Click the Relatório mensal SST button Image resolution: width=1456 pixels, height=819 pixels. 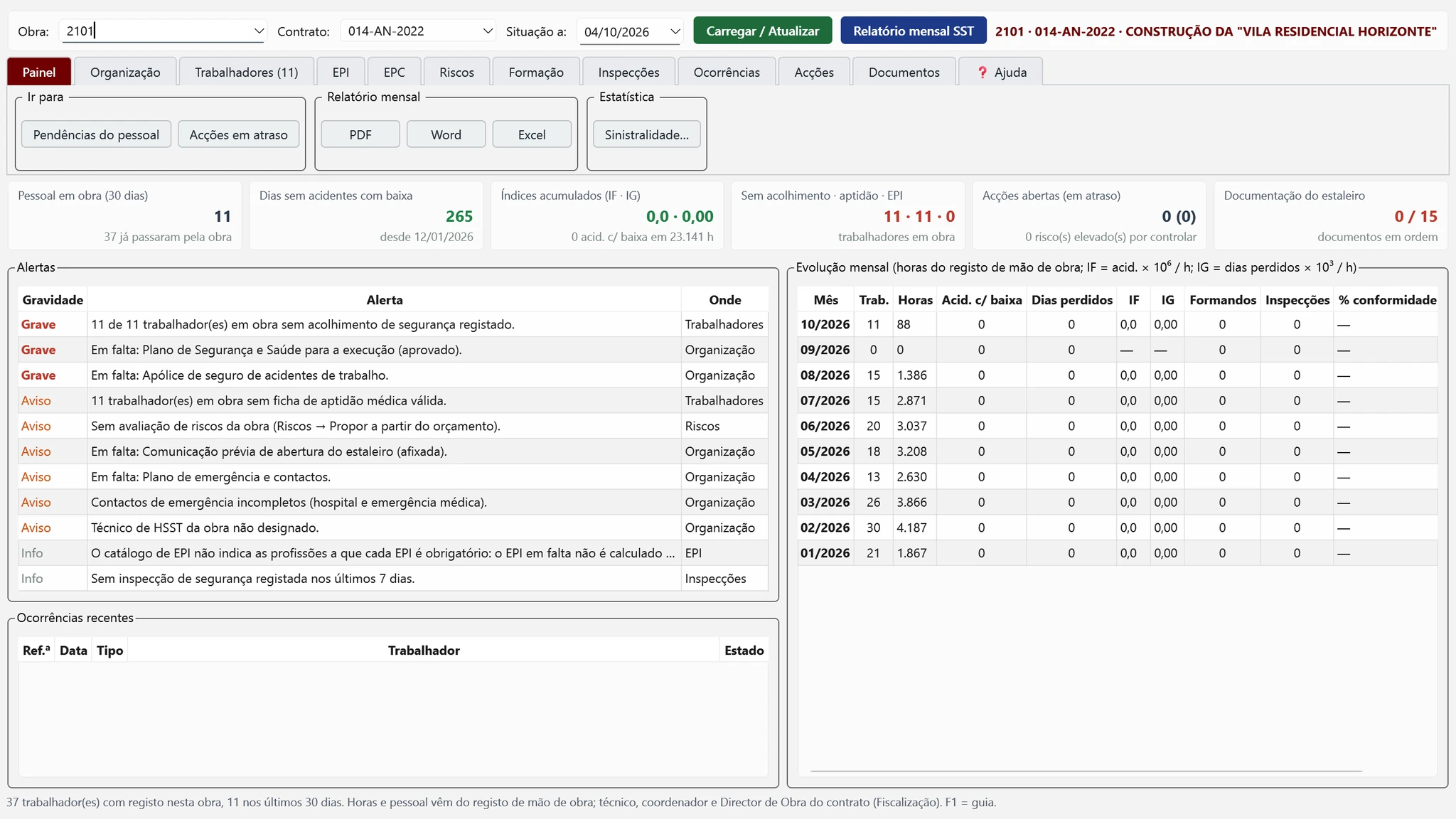click(x=914, y=31)
